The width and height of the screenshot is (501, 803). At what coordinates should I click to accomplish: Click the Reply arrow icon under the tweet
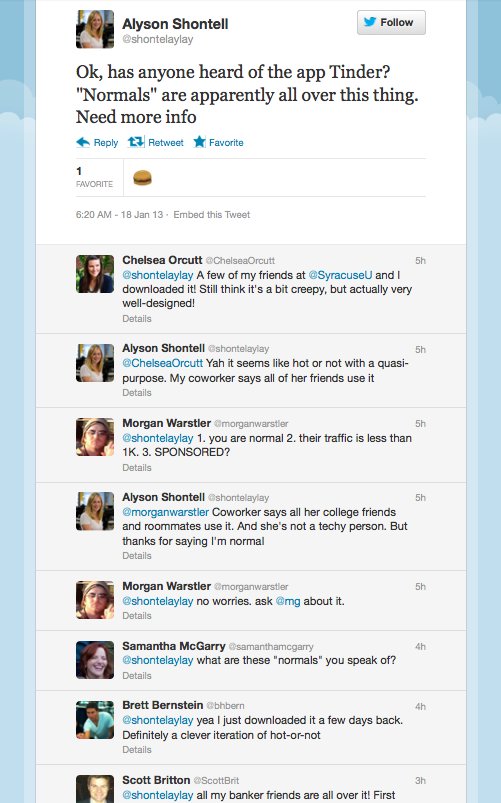pyautogui.click(x=83, y=142)
